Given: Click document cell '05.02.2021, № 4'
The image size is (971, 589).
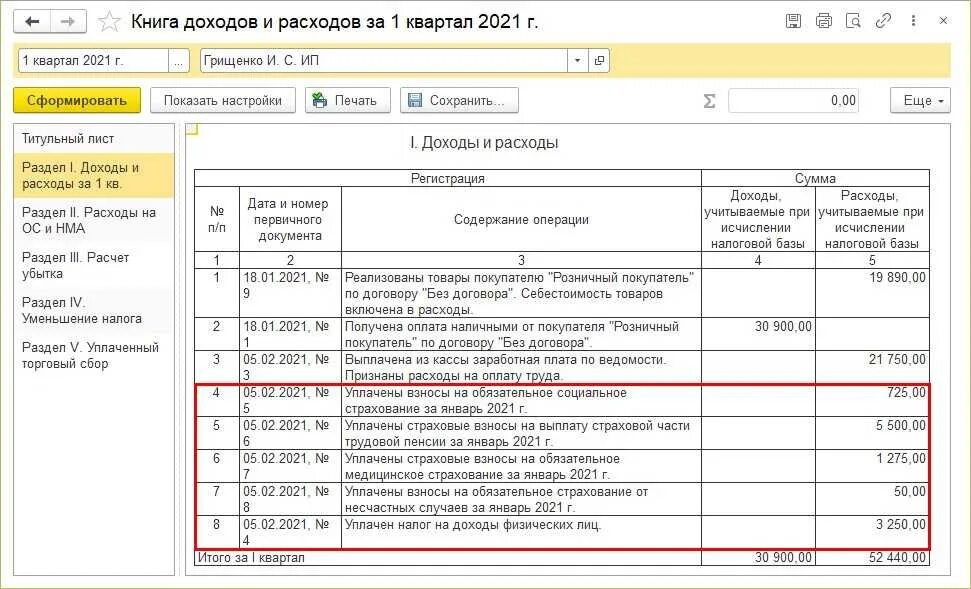Looking at the screenshot, I should click(290, 532).
